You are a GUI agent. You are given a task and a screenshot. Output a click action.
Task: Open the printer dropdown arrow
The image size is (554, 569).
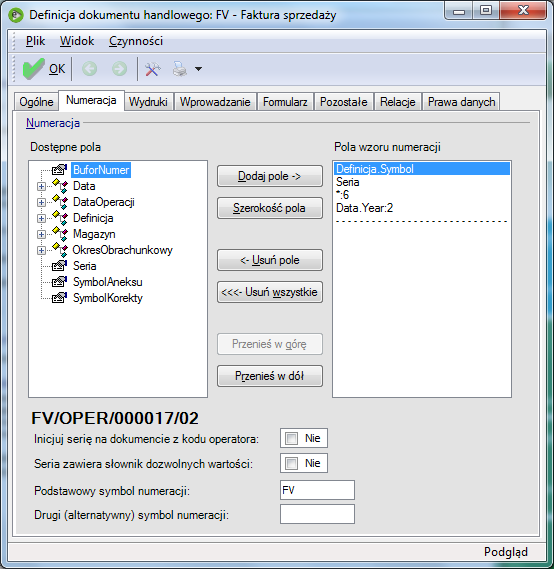198,69
